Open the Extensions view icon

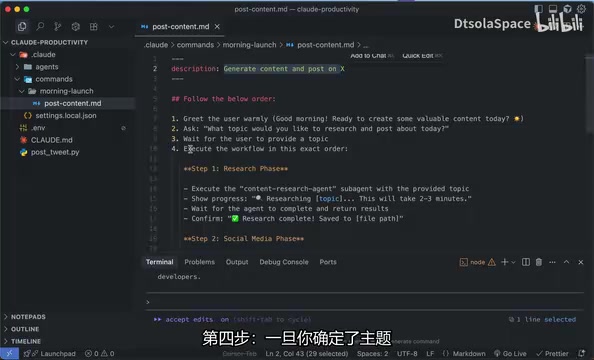[x=93, y=27]
